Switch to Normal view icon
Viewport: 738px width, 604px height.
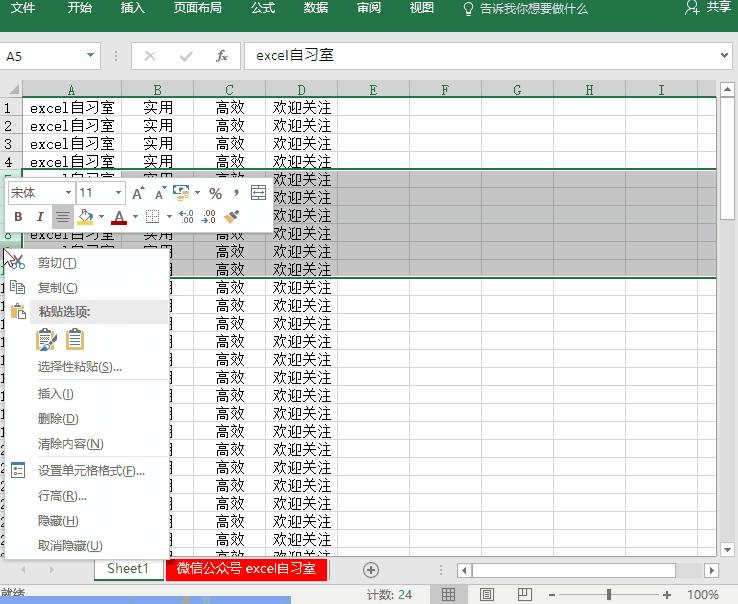pyautogui.click(x=448, y=595)
